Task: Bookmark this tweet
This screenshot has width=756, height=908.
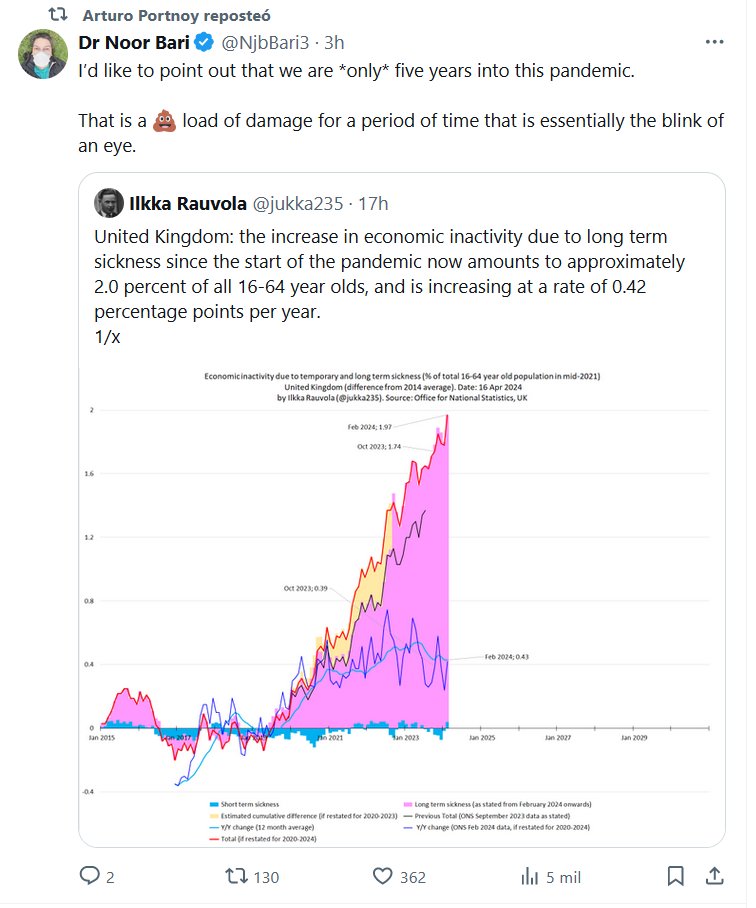Action: pos(676,877)
